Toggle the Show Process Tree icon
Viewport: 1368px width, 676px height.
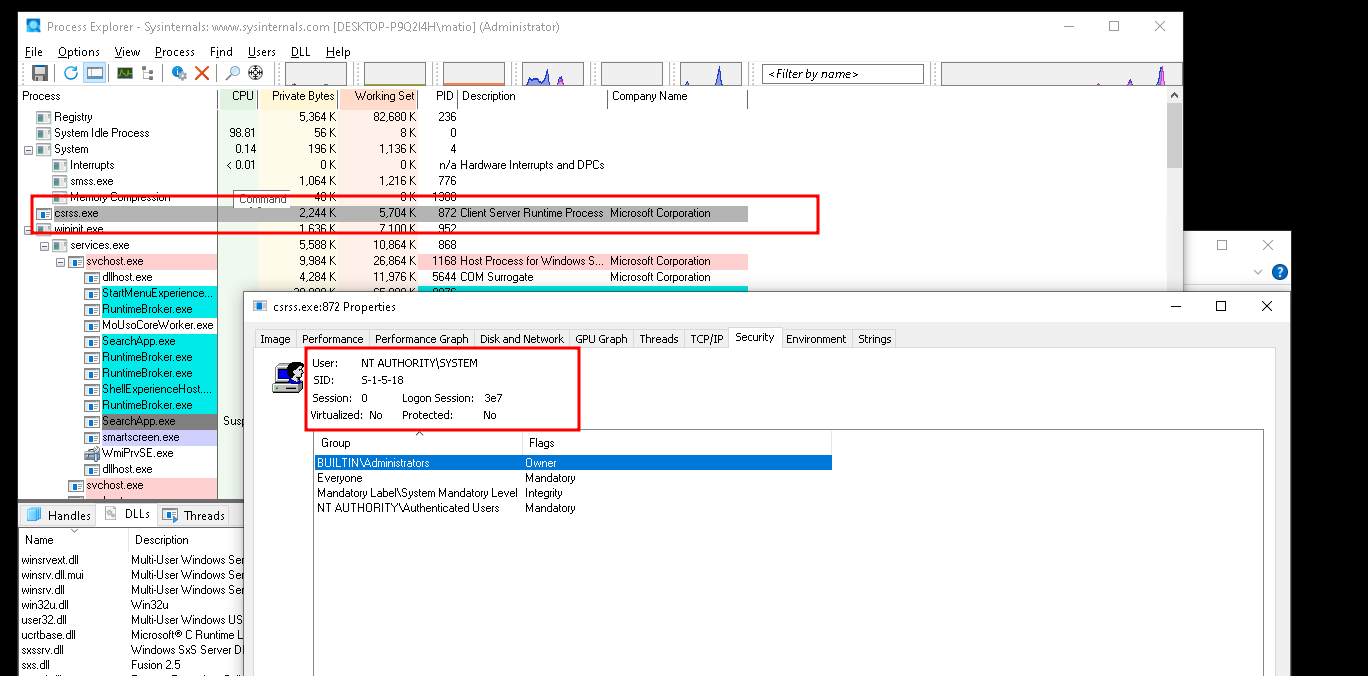148,73
